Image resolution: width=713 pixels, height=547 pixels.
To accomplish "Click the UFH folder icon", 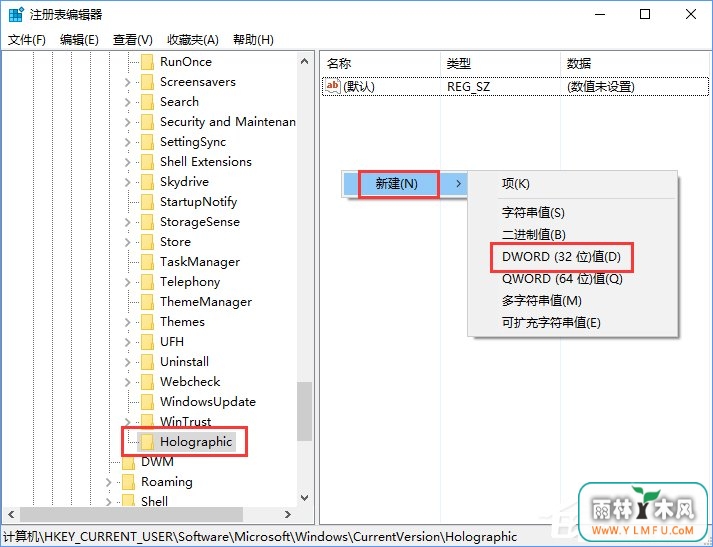I will click(147, 342).
